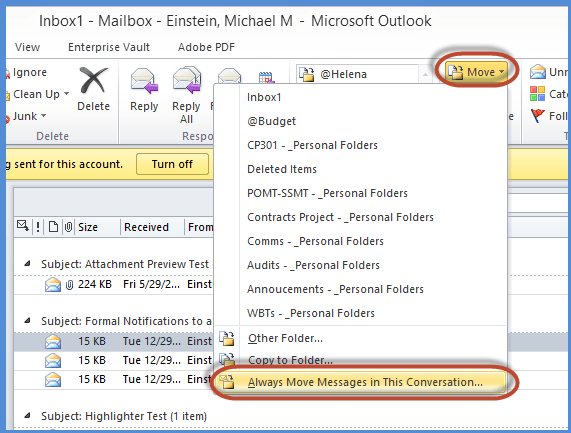
Task: Click the Attachment paperclip column header
Action: coord(68,227)
